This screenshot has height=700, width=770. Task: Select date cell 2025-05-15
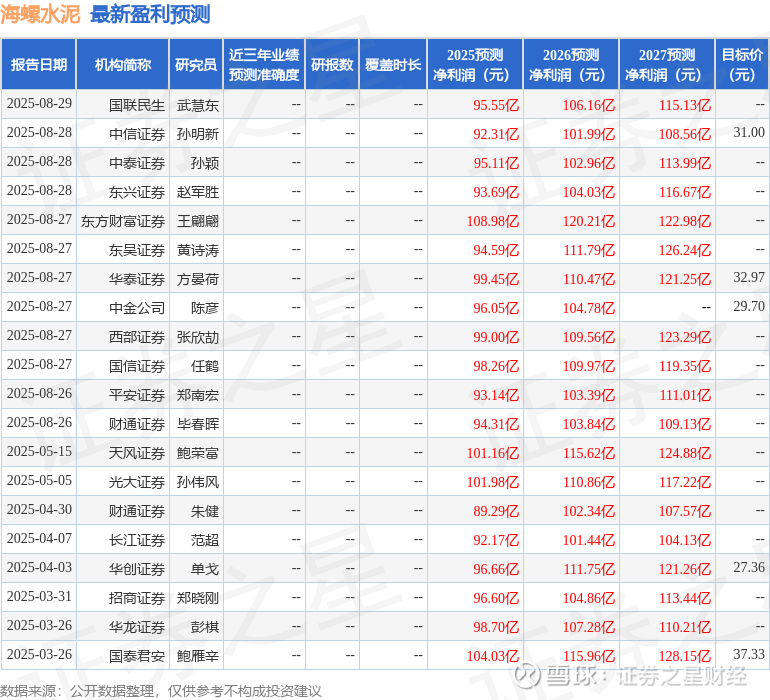click(39, 451)
